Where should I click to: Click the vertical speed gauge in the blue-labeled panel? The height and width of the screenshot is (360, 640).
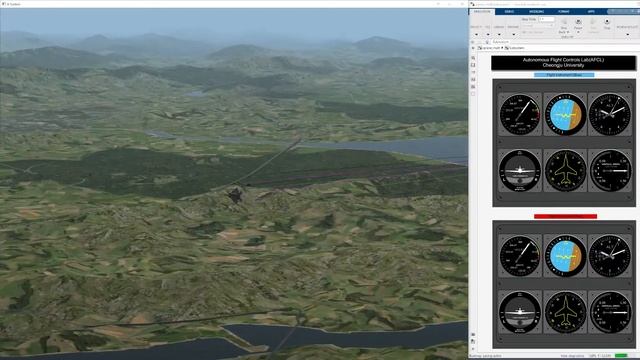click(x=610, y=171)
